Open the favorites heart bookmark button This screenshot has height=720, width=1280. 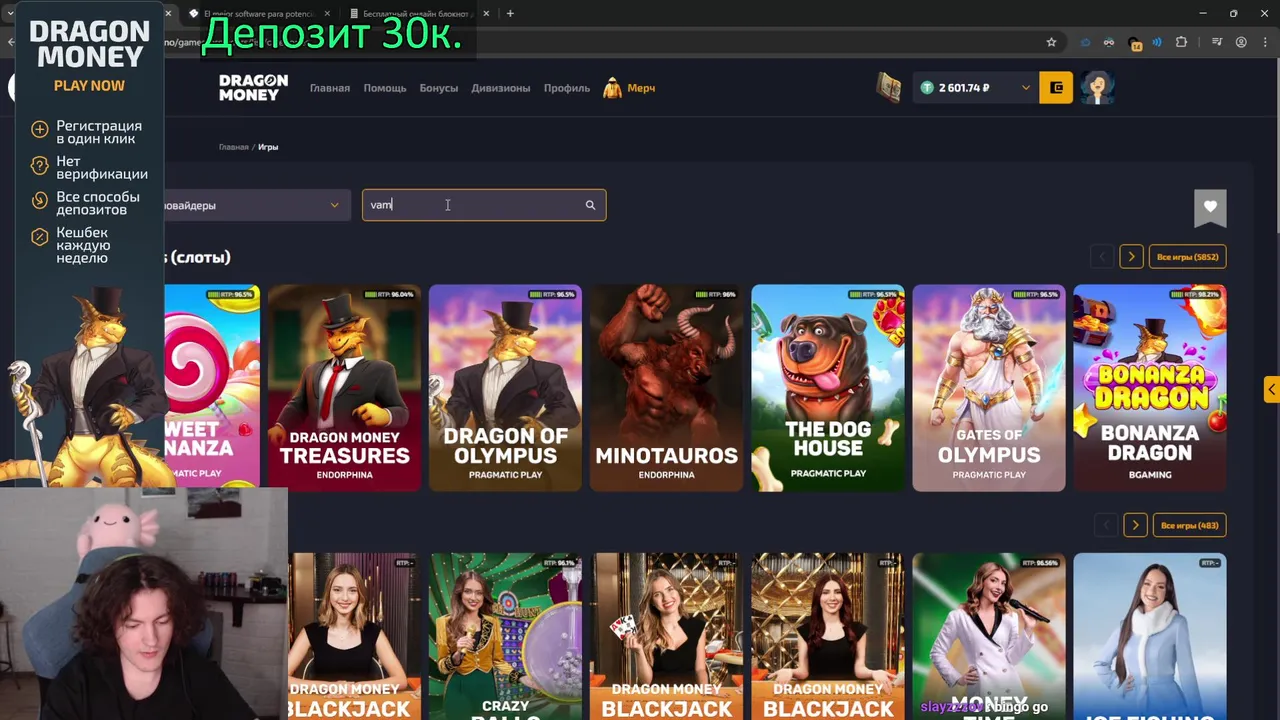pos(1210,207)
